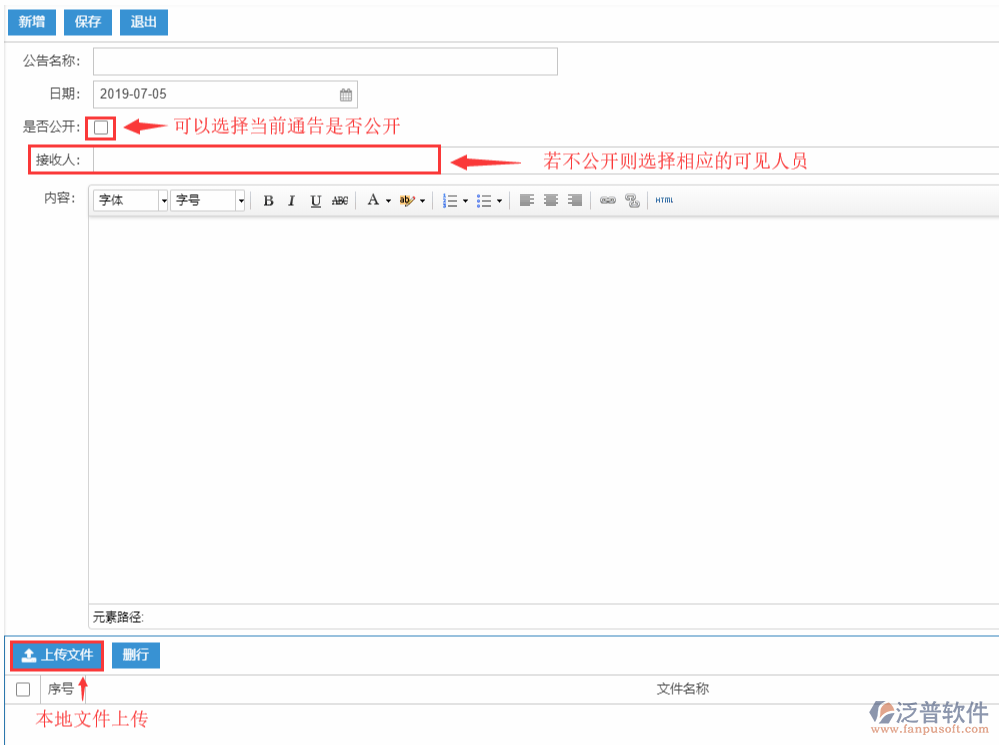This screenshot has width=999, height=745.
Task: Click the 接收人 input field
Action: coord(265,160)
